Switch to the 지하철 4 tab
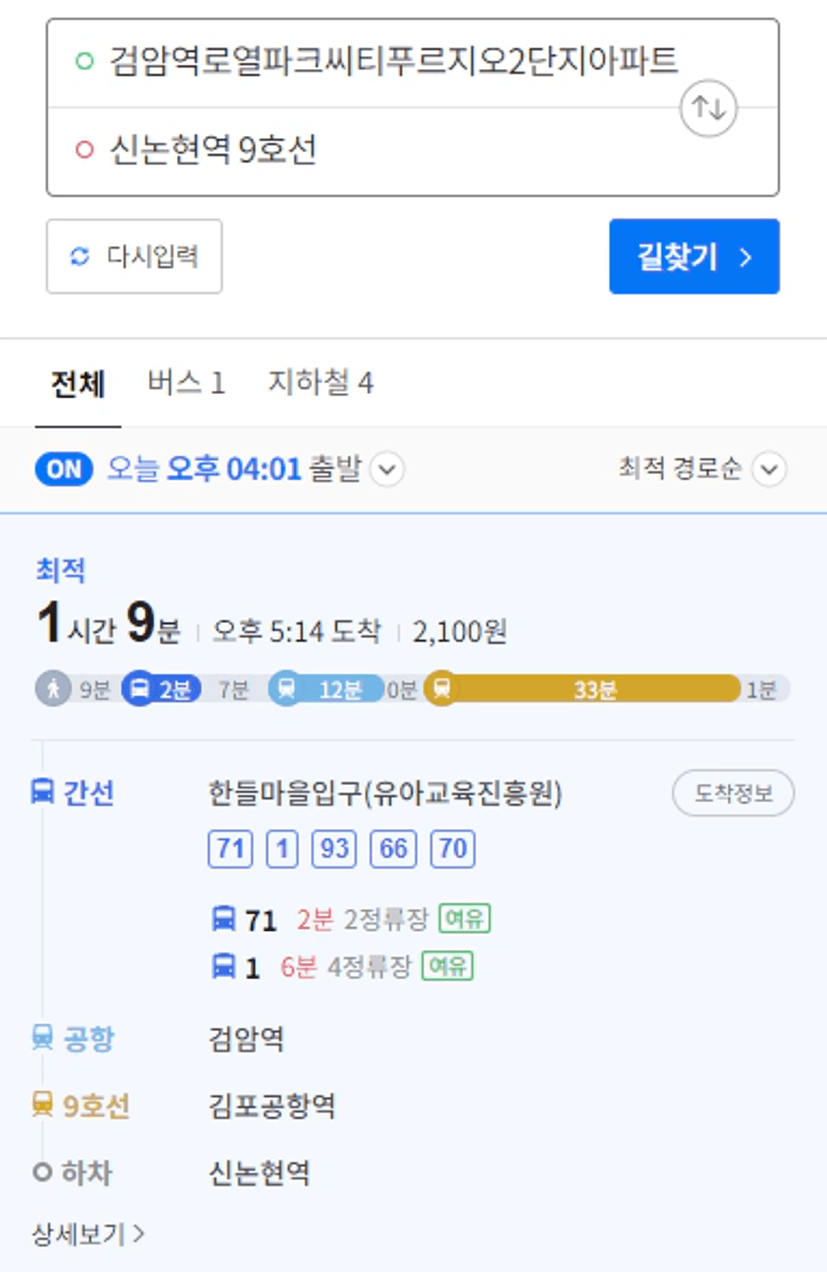 (x=321, y=383)
